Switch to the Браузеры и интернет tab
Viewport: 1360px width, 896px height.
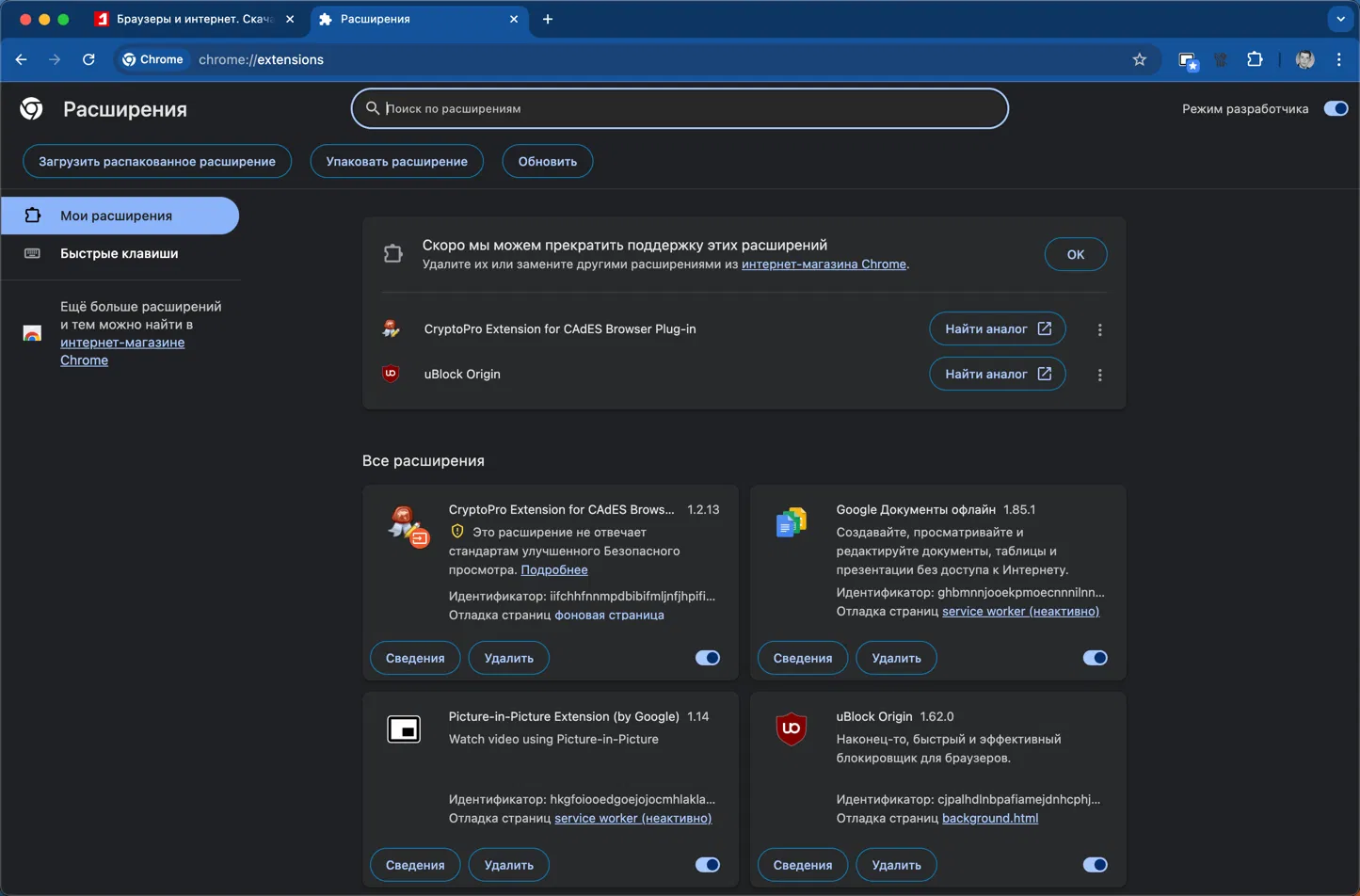195,19
